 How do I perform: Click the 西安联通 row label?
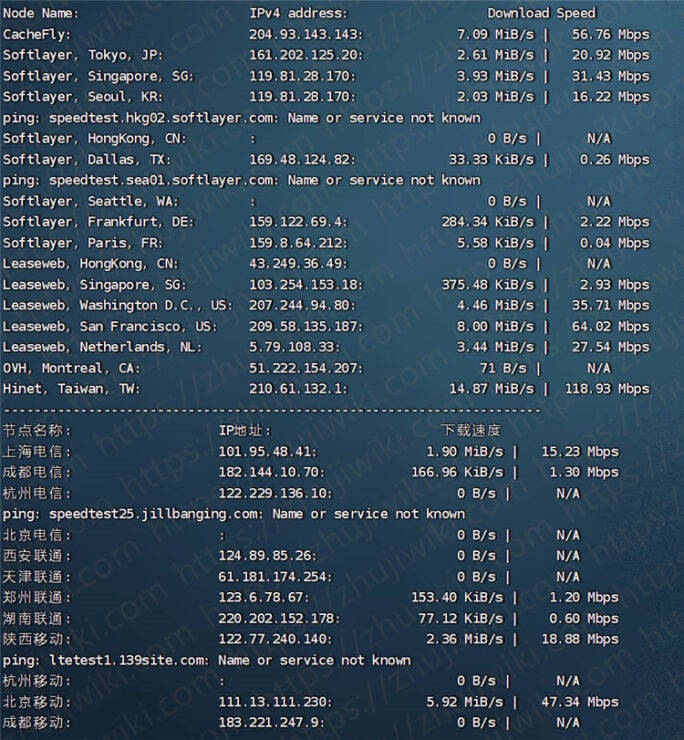click(37, 556)
